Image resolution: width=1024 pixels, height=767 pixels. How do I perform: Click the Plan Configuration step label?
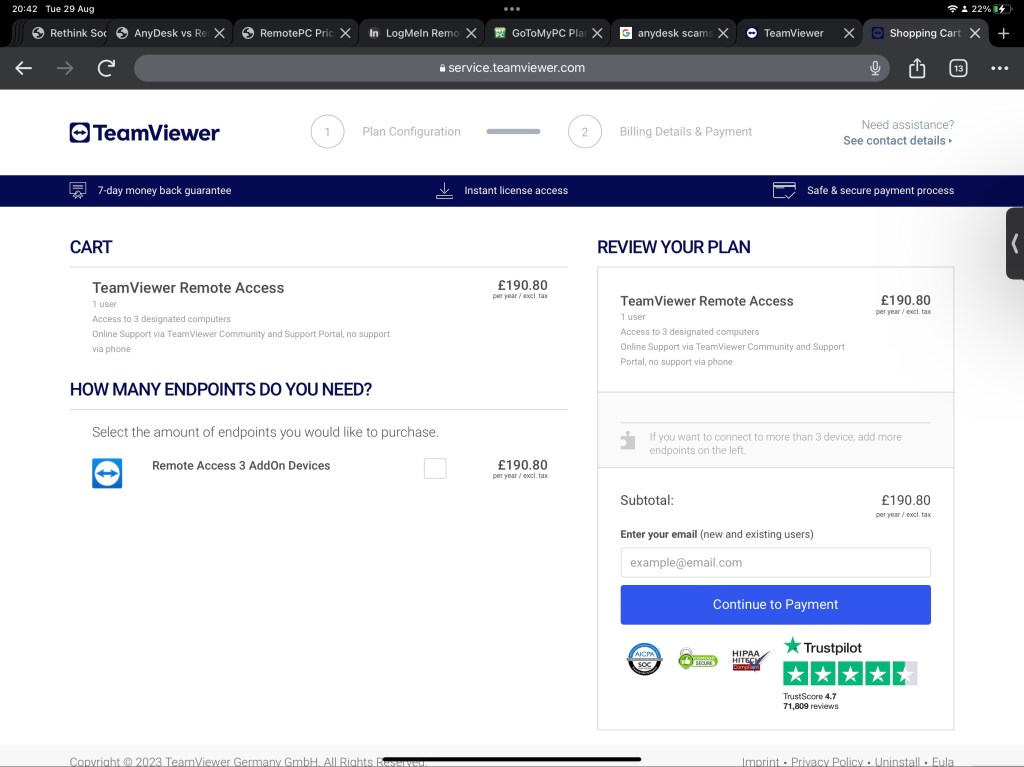tap(411, 132)
